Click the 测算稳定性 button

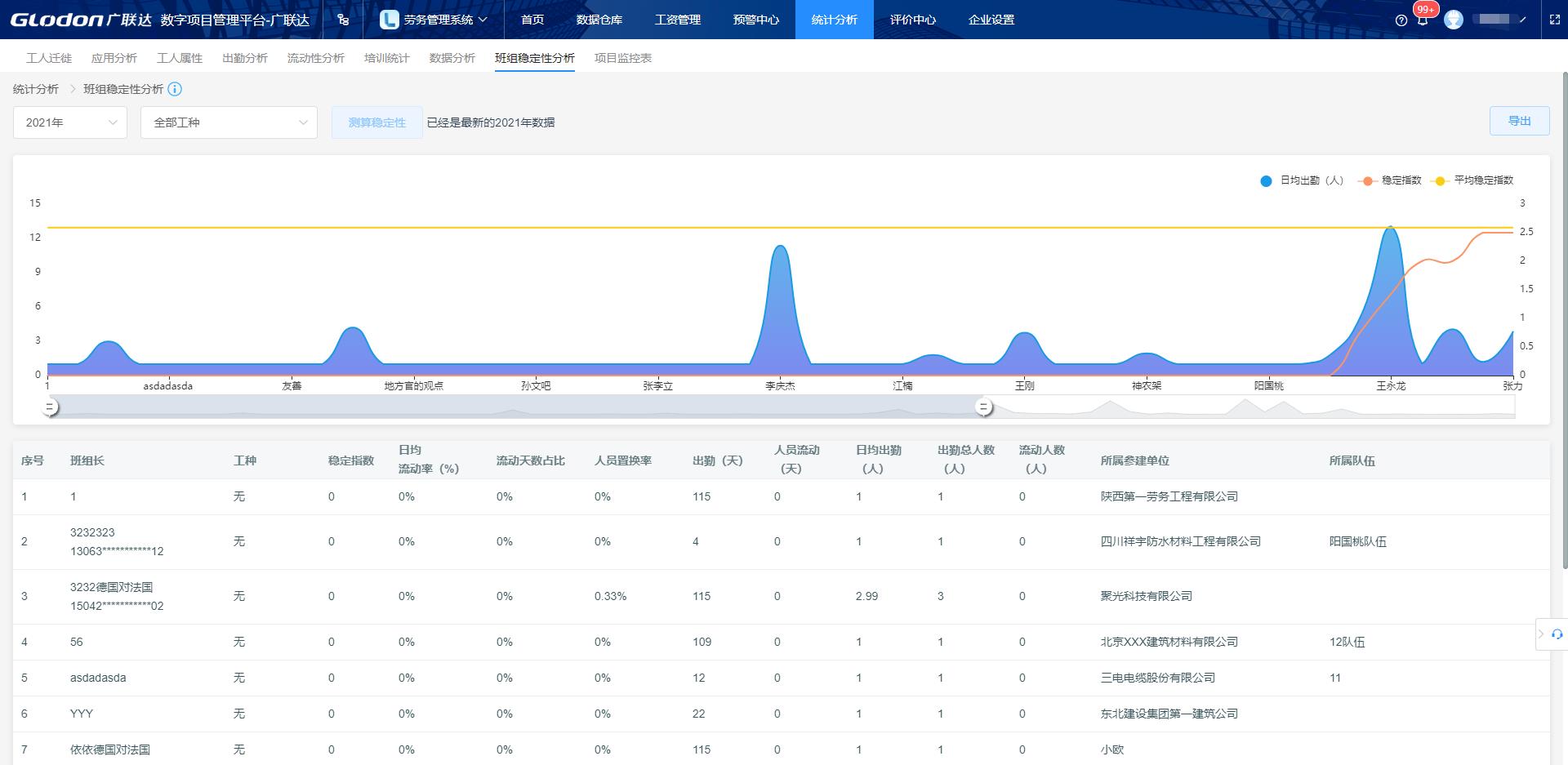pyautogui.click(x=376, y=122)
